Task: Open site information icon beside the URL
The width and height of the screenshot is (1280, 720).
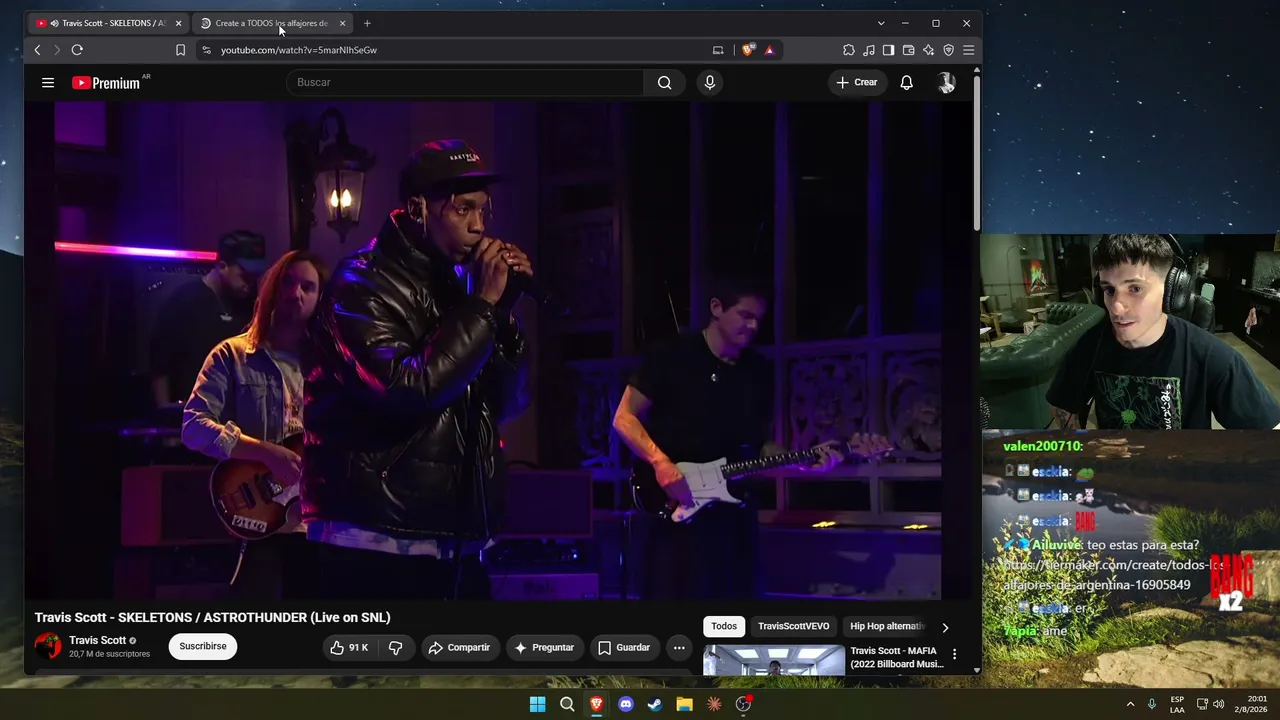Action: click(206, 50)
